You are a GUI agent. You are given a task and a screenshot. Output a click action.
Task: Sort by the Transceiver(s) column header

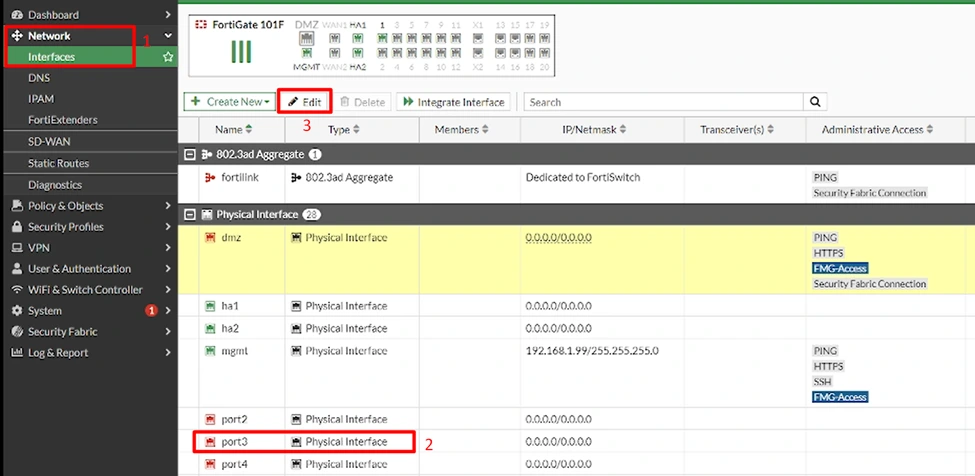[x=737, y=130]
